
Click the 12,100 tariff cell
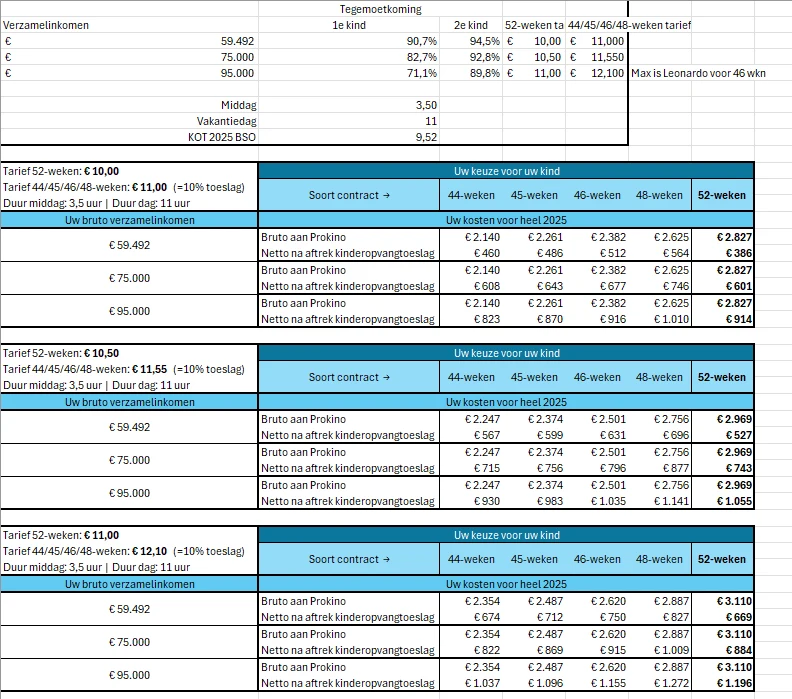(597, 73)
